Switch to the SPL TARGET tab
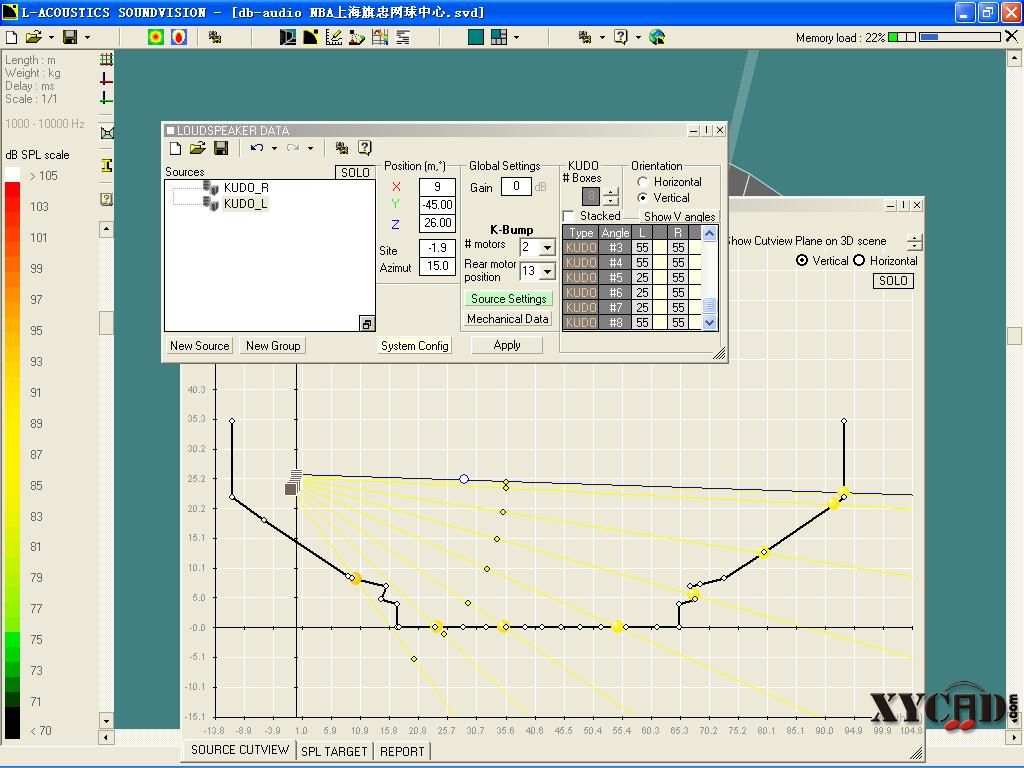The height and width of the screenshot is (768, 1024). (334, 751)
